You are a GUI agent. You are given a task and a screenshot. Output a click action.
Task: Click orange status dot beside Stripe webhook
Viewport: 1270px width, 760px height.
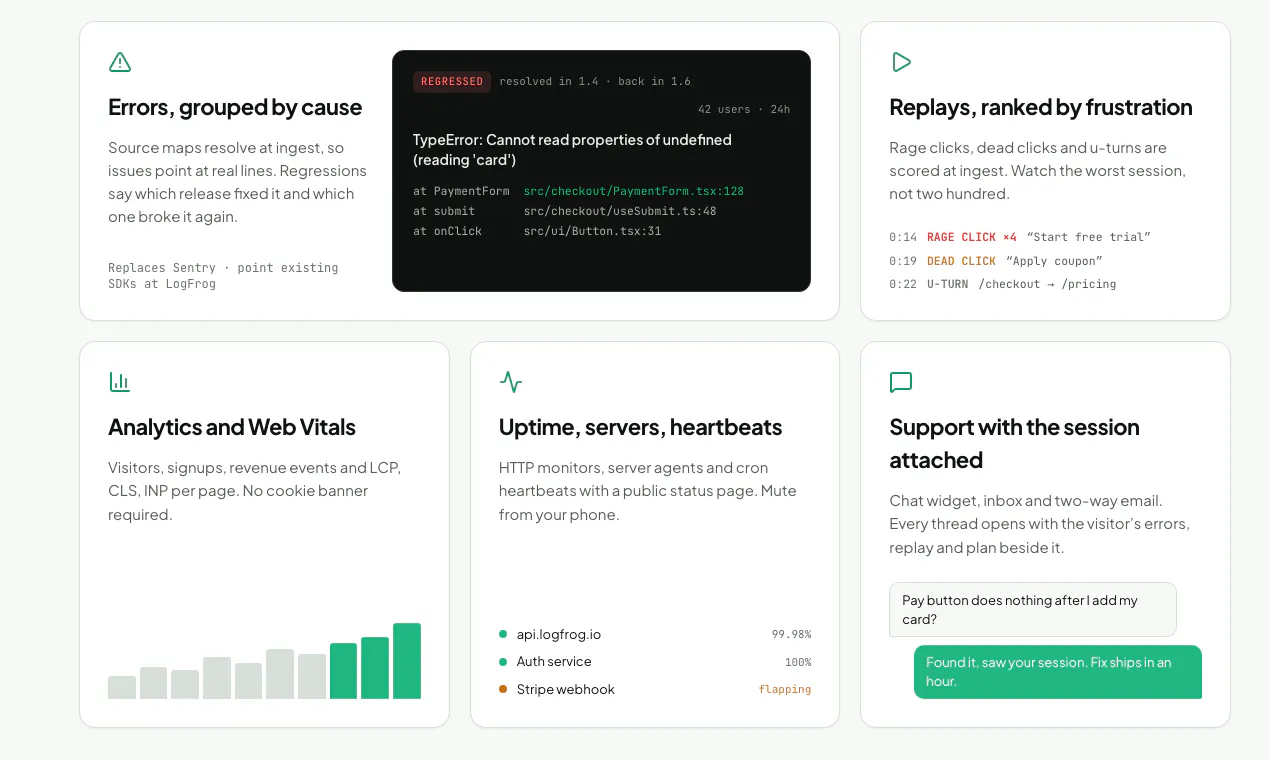(x=503, y=689)
